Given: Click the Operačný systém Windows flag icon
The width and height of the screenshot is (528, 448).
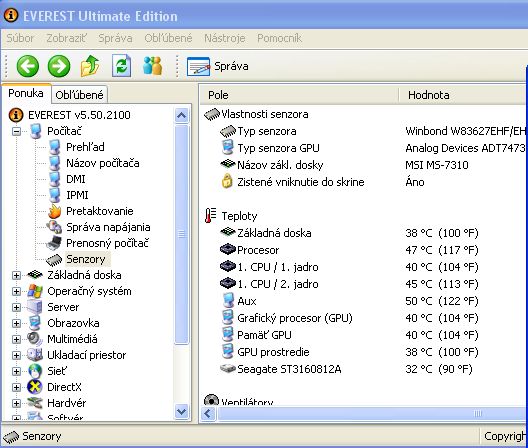Looking at the screenshot, I should click(35, 291).
